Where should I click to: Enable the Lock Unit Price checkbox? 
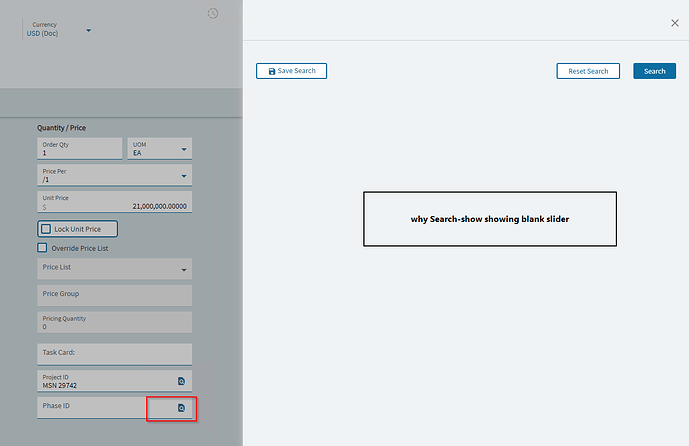tap(46, 229)
